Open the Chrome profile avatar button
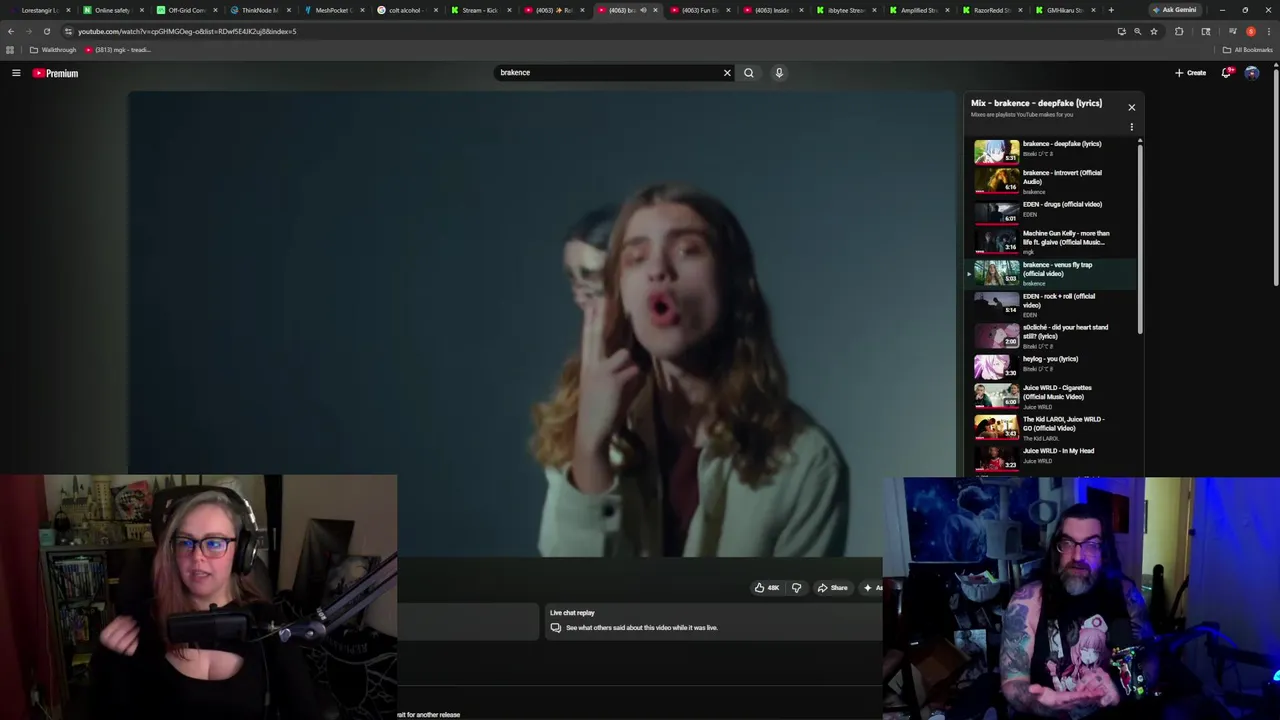This screenshot has height=720, width=1280. [x=1250, y=31]
